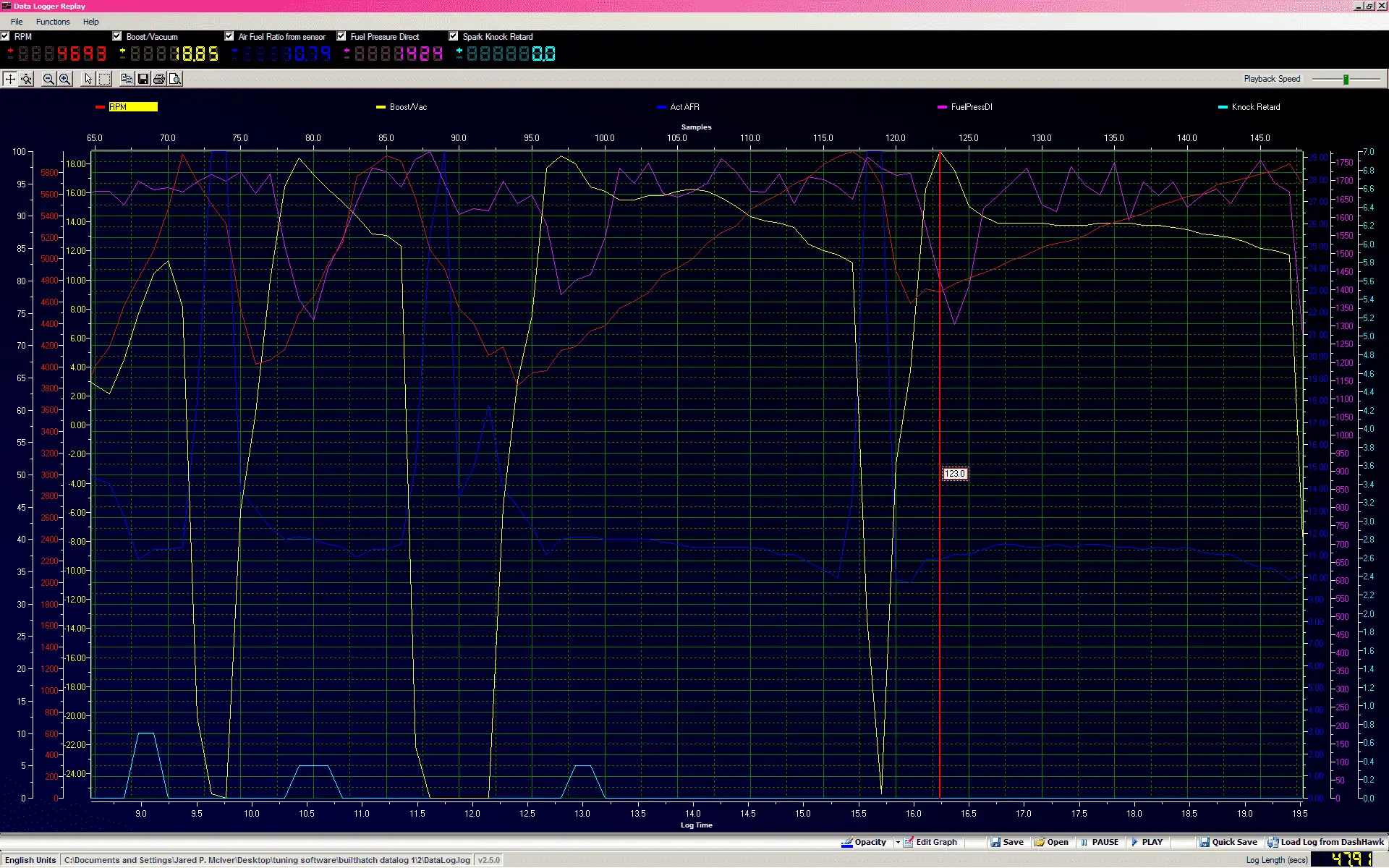Expand the Opacity dropdown arrow

pos(897,842)
